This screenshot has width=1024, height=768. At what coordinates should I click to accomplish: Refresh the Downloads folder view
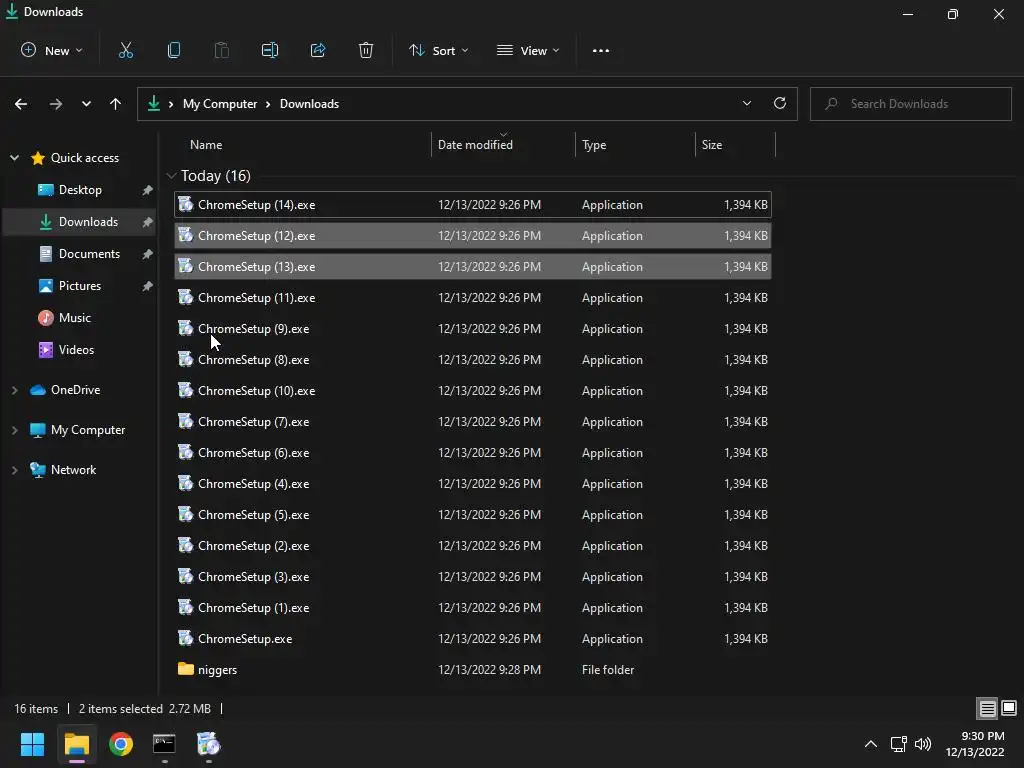[x=780, y=103]
